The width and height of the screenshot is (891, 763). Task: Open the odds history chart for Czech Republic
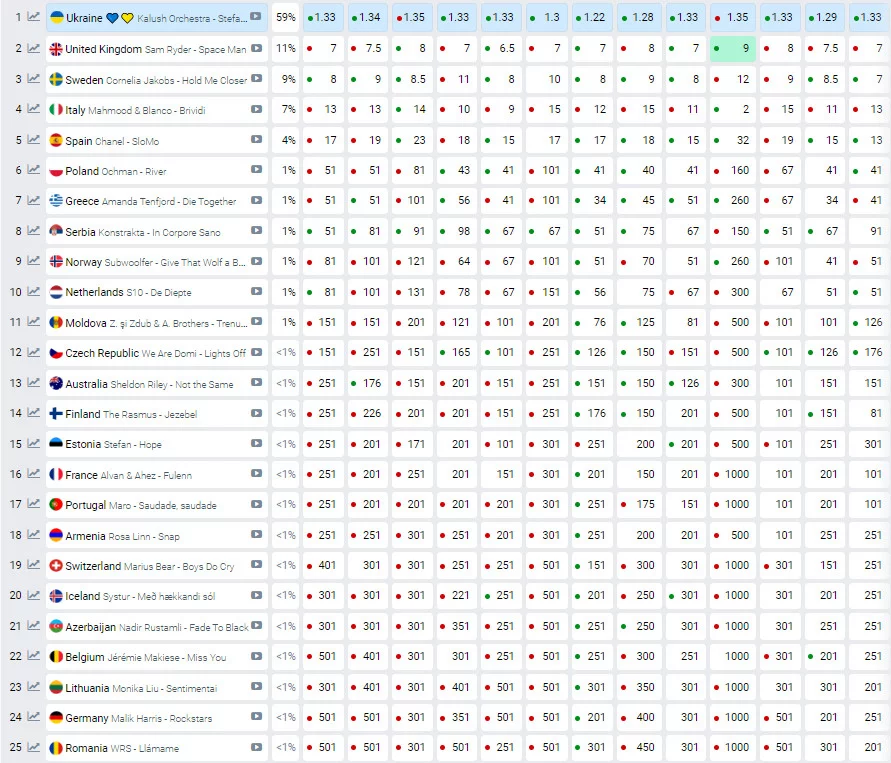pos(34,352)
